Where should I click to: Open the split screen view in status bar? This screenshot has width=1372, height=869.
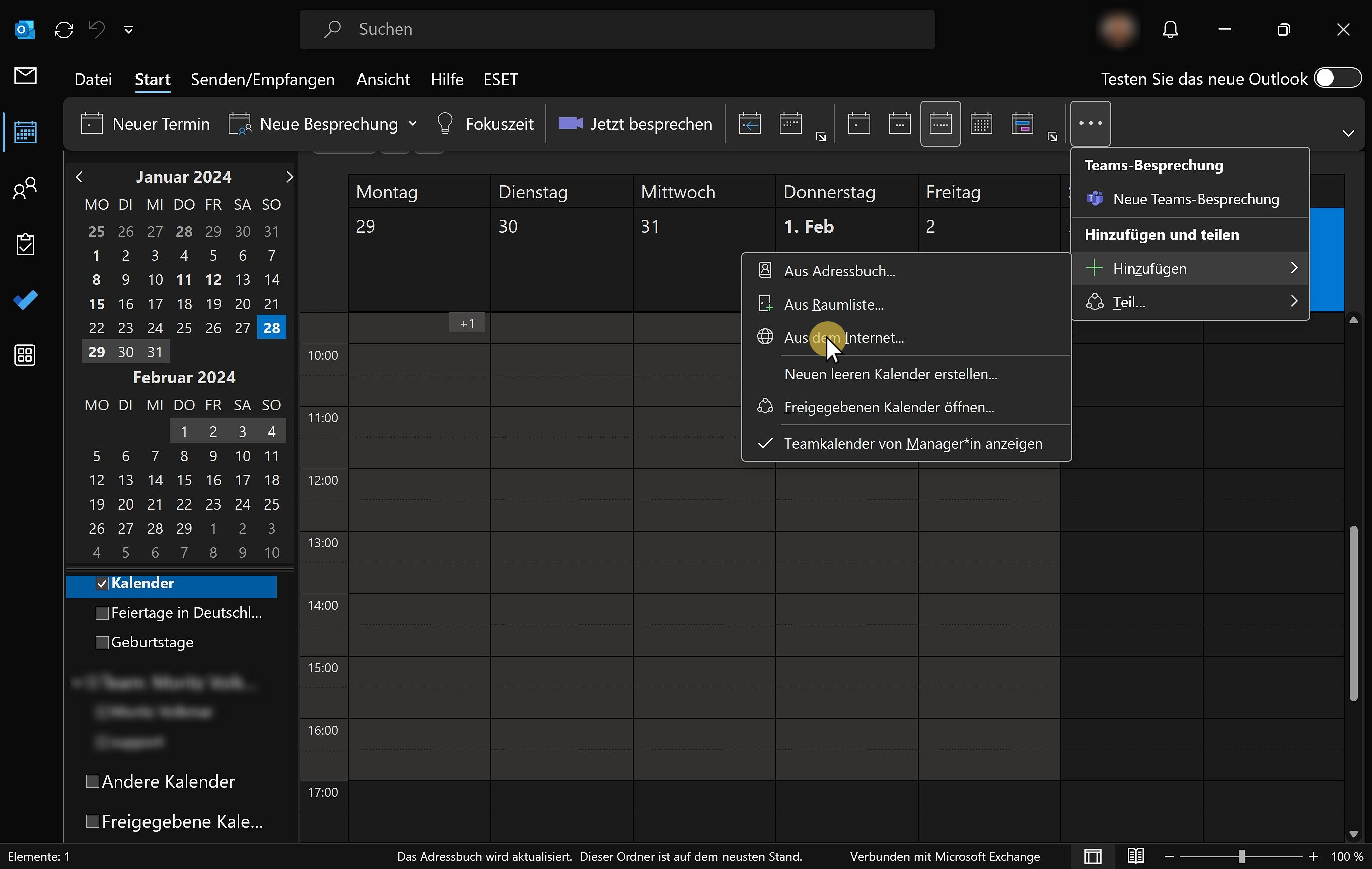1092,856
